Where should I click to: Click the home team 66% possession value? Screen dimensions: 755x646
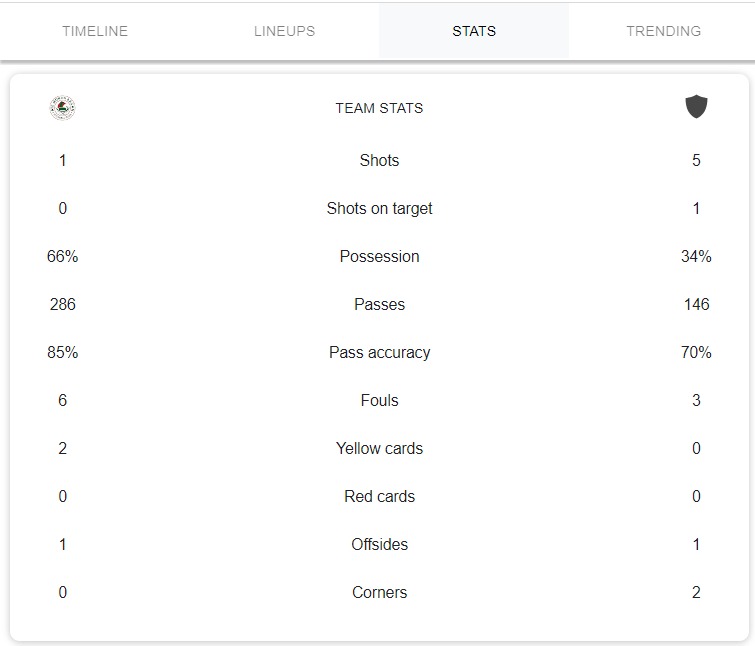pos(62,256)
